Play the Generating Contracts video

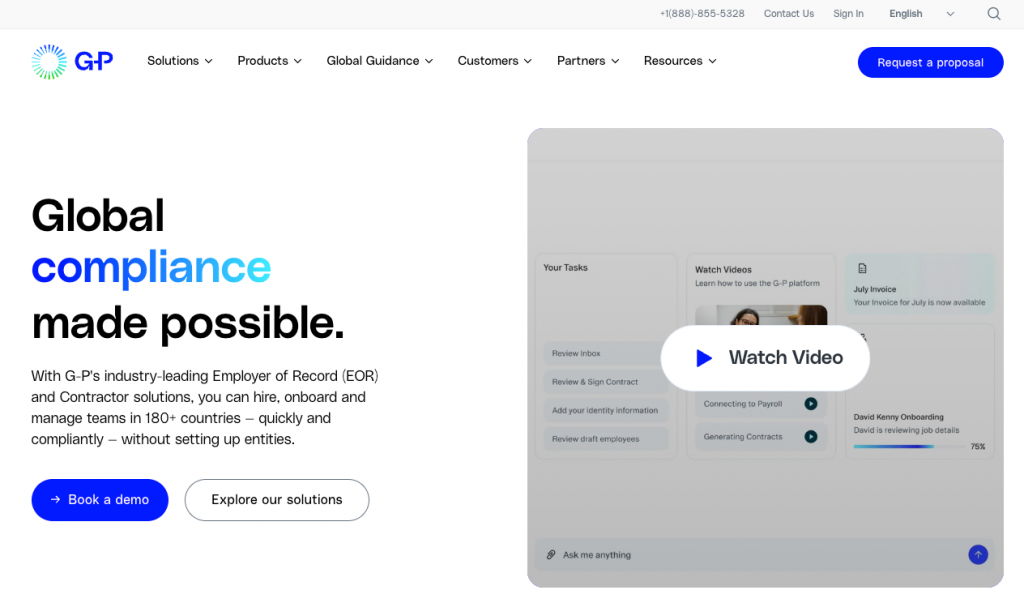coord(810,436)
